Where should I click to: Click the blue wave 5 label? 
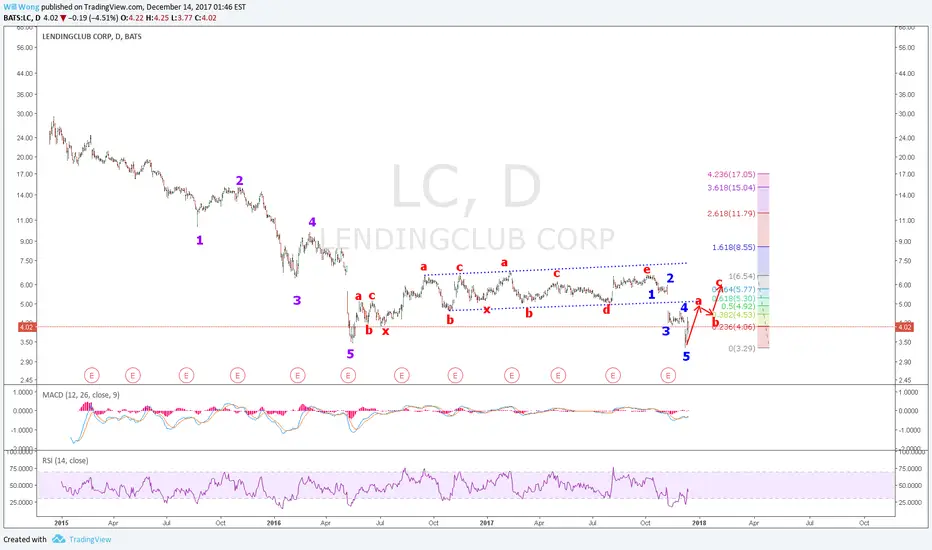pos(686,357)
